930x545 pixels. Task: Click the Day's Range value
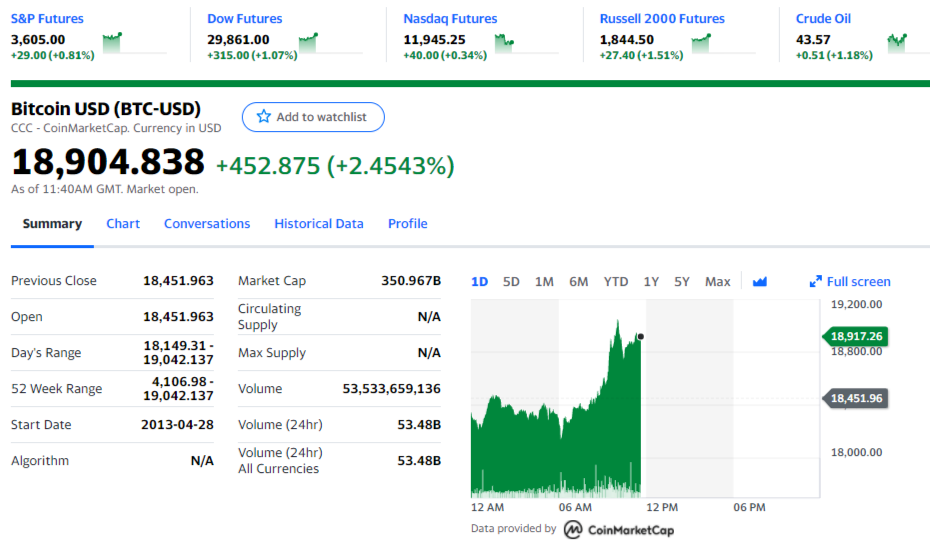[x=178, y=352]
